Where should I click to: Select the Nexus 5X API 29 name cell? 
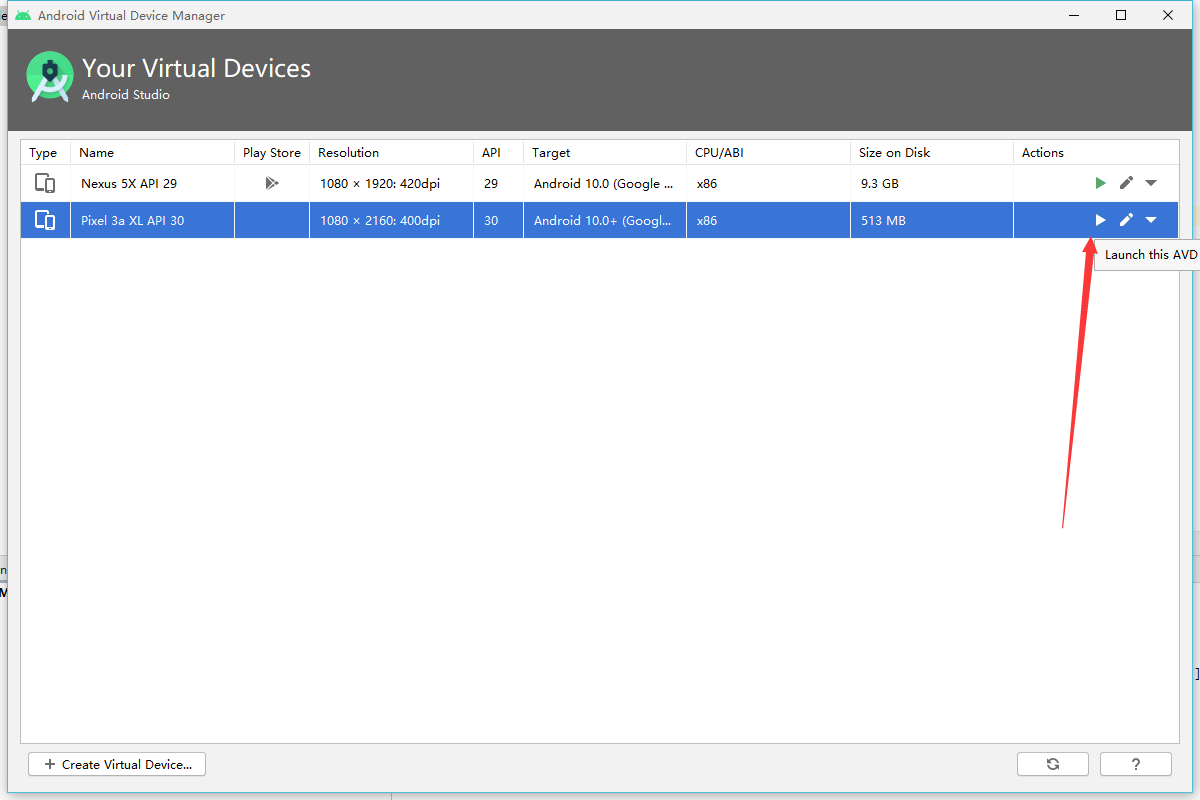pos(152,183)
